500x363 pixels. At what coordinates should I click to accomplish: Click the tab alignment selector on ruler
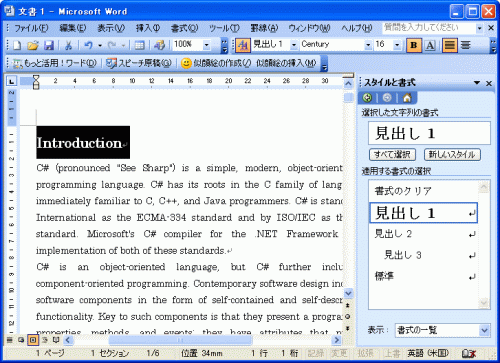[12, 81]
